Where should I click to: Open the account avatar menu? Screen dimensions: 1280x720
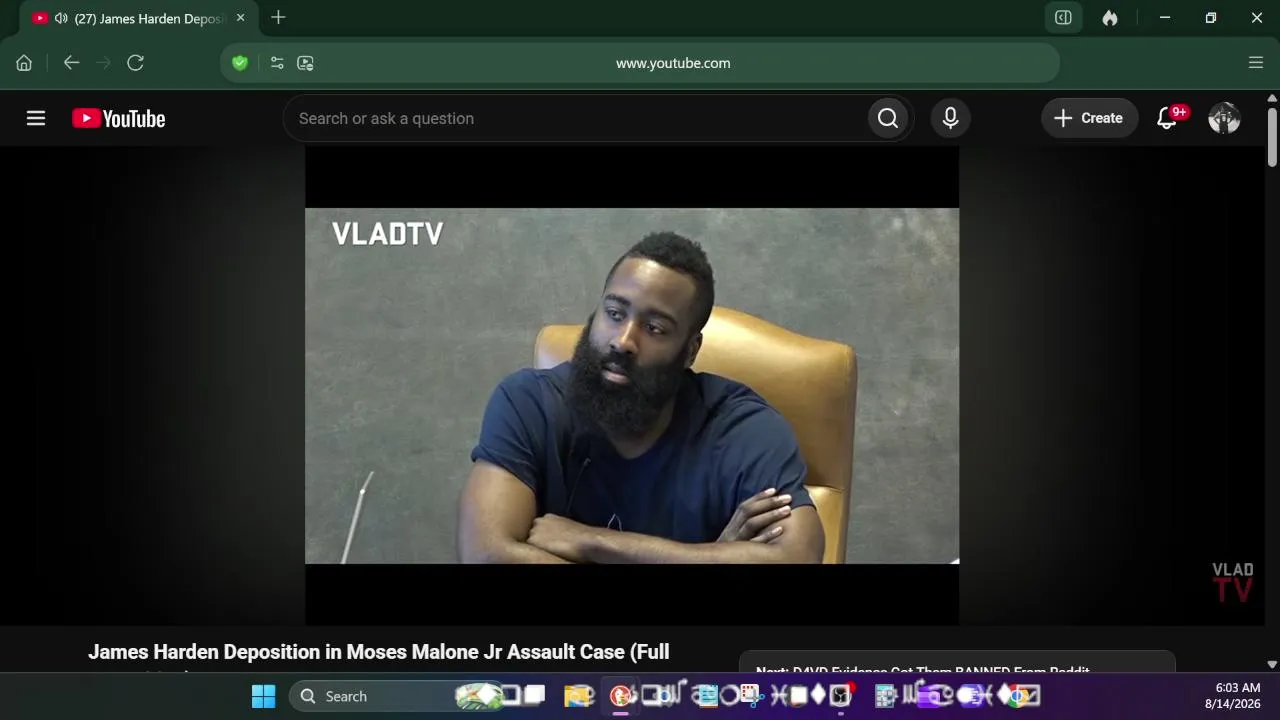1224,118
